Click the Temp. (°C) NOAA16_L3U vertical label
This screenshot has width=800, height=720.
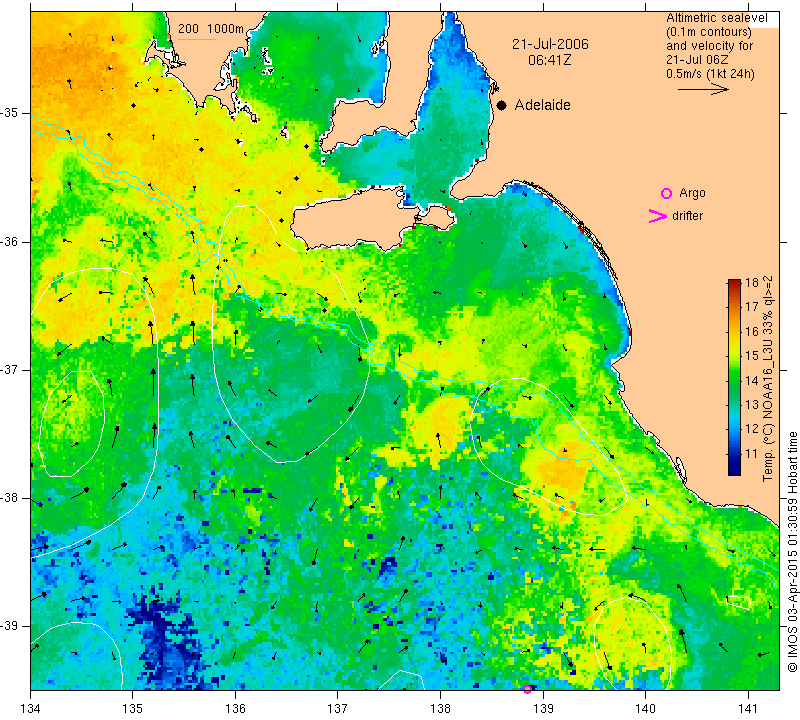tap(768, 379)
